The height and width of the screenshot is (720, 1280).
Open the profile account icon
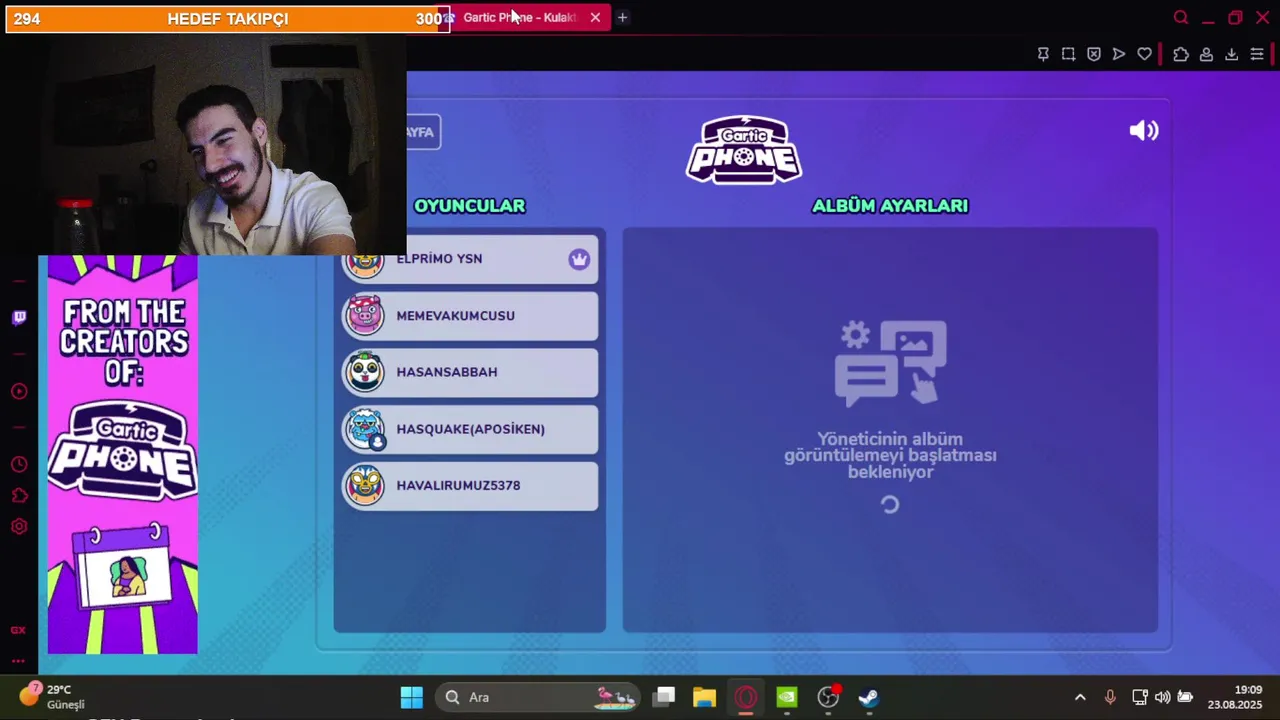(1206, 54)
